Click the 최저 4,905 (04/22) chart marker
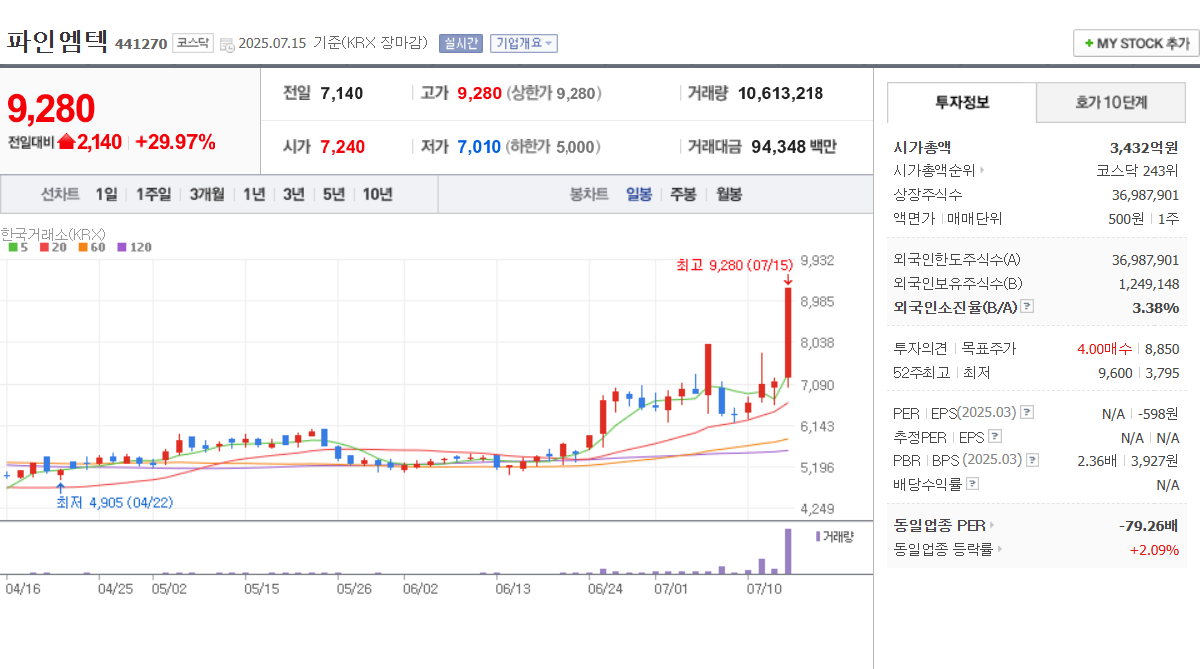Screen dimensions: 1201x669 pyautogui.click(x=115, y=502)
